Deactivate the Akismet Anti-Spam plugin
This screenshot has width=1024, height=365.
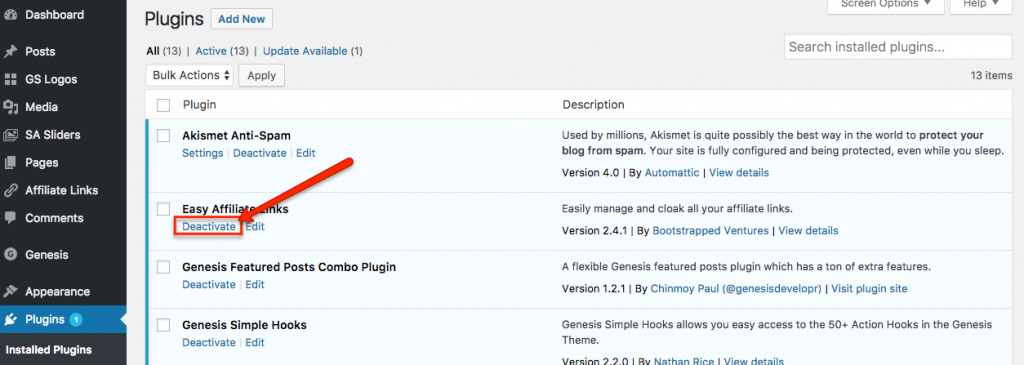pyautogui.click(x=260, y=153)
